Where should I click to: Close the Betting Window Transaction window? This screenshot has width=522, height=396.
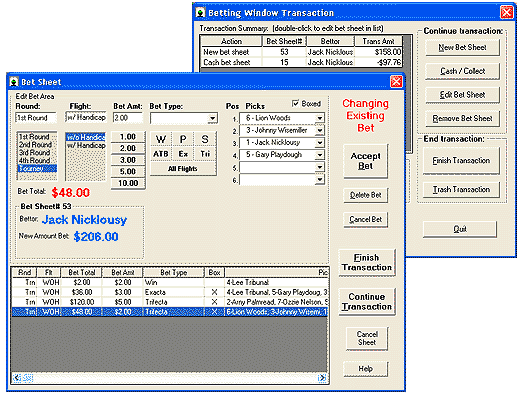pyautogui.click(x=507, y=13)
